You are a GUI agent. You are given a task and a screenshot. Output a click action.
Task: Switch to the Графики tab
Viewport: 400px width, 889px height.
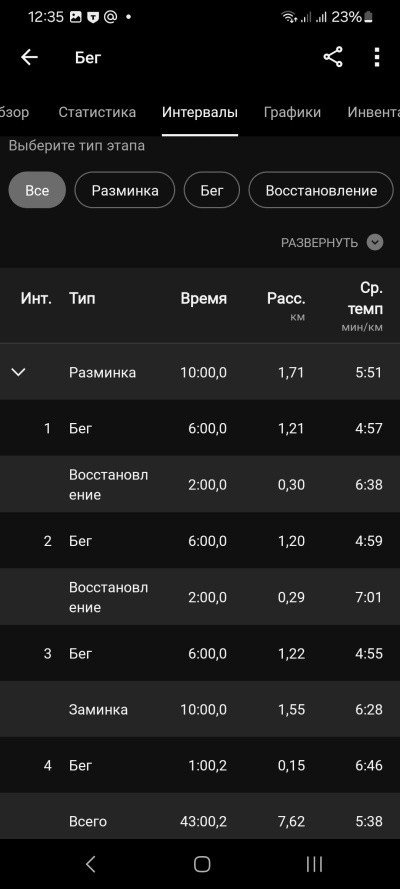click(x=292, y=112)
